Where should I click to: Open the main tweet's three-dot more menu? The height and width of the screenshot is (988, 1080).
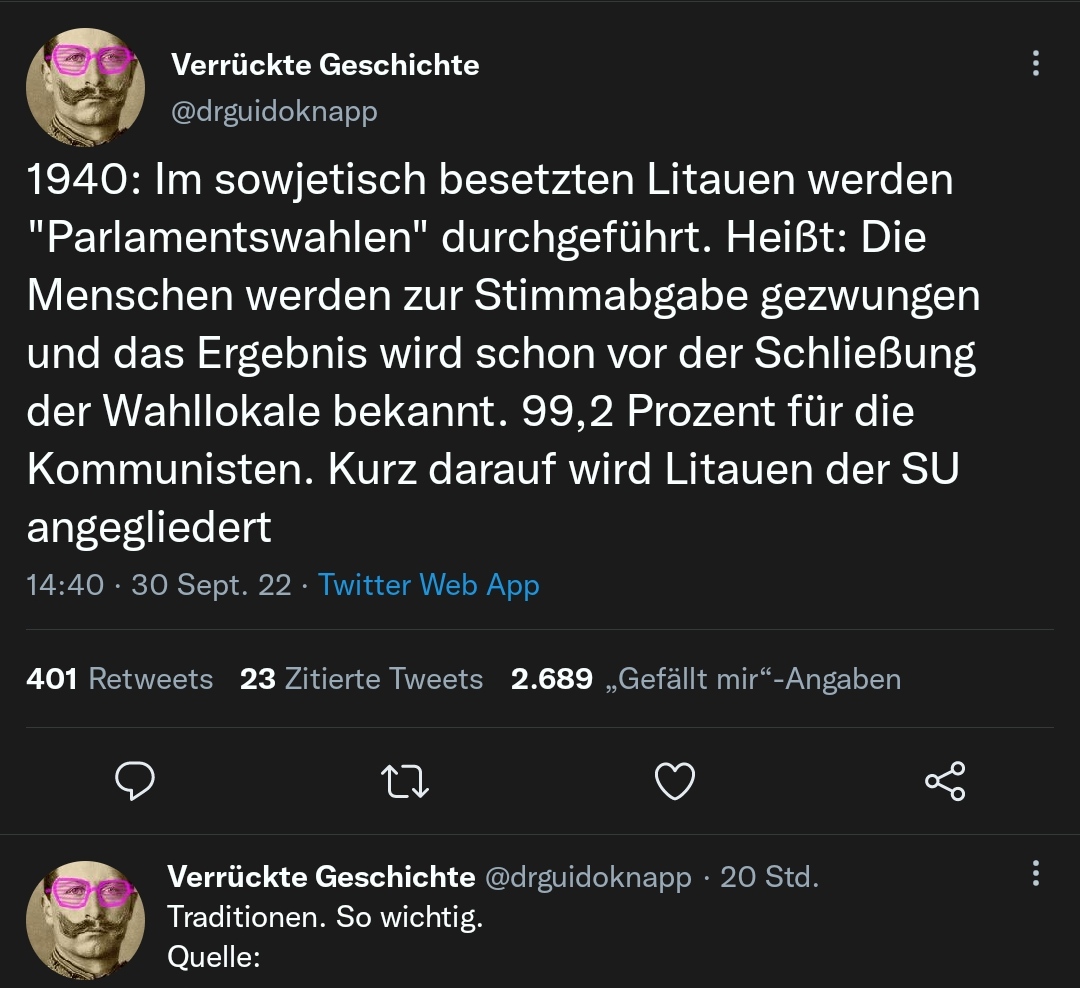1035,64
